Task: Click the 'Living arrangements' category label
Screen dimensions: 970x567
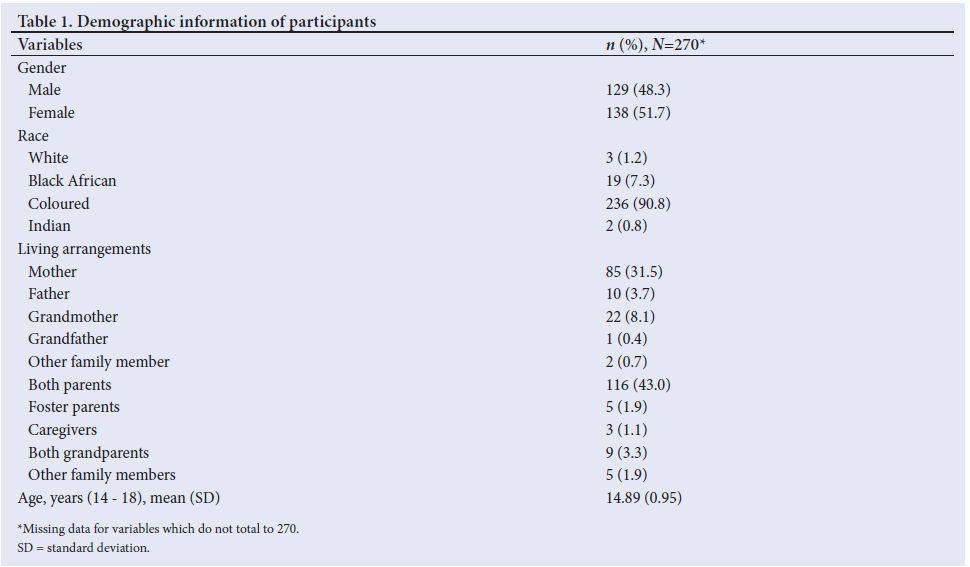Action: (84, 249)
